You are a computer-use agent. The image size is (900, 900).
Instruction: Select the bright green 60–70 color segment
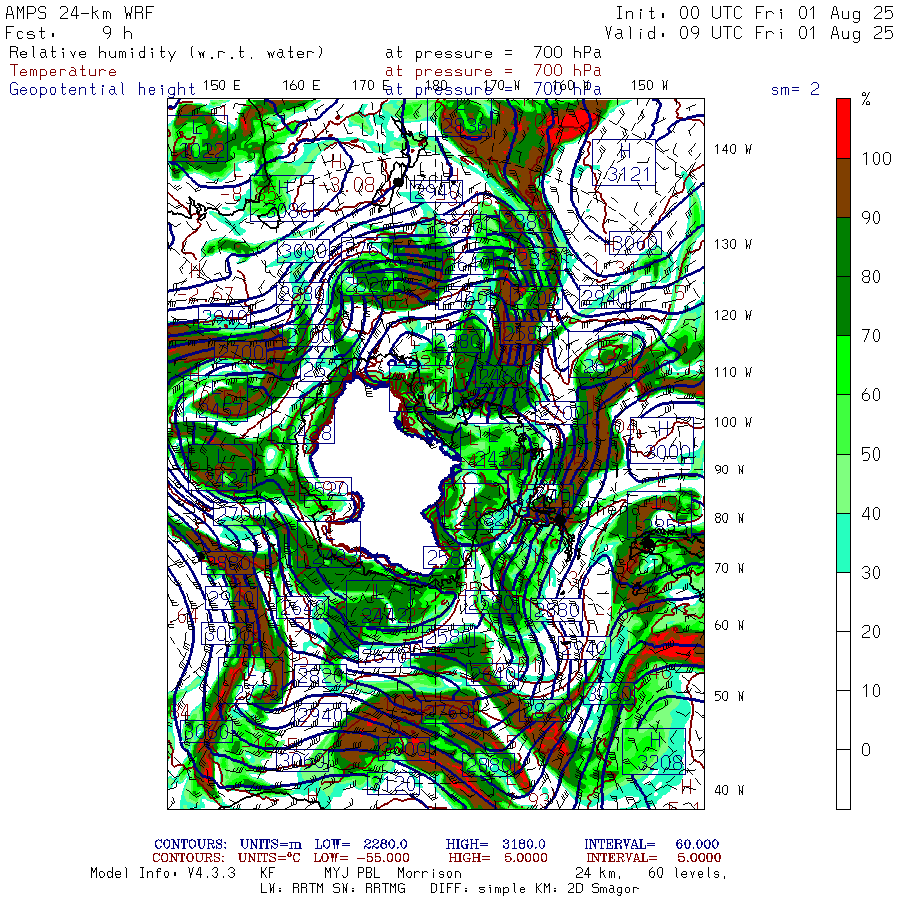[843, 365]
